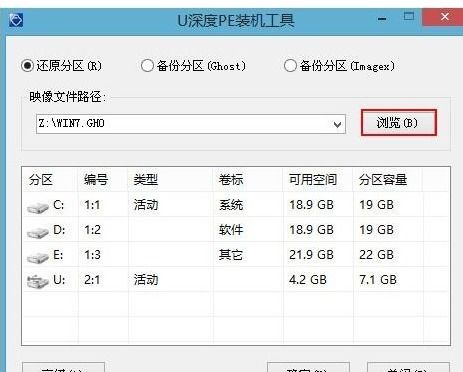Select the E: drive icon
Image resolution: width=463 pixels, height=372 pixels.
38,257
